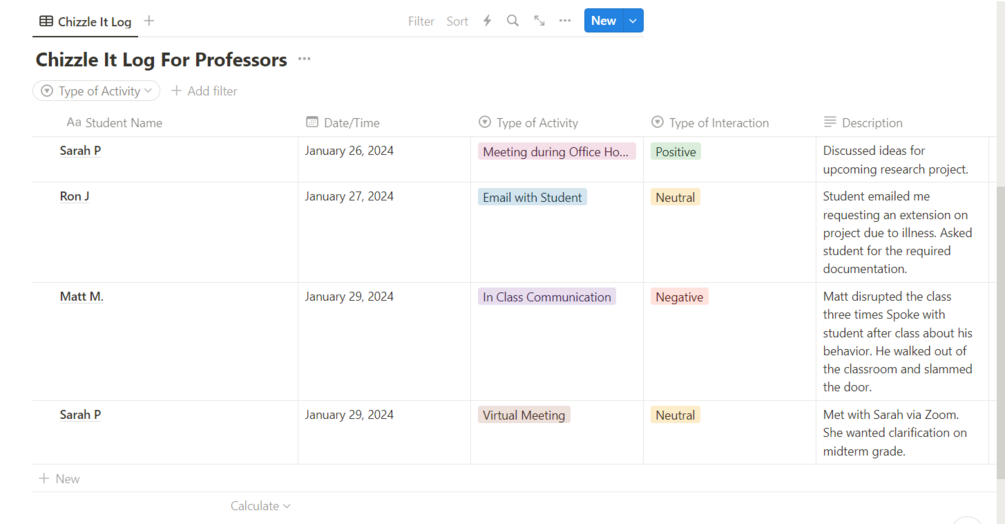The image size is (1005, 524).
Task: Click the plus icon to add a view
Action: [149, 21]
